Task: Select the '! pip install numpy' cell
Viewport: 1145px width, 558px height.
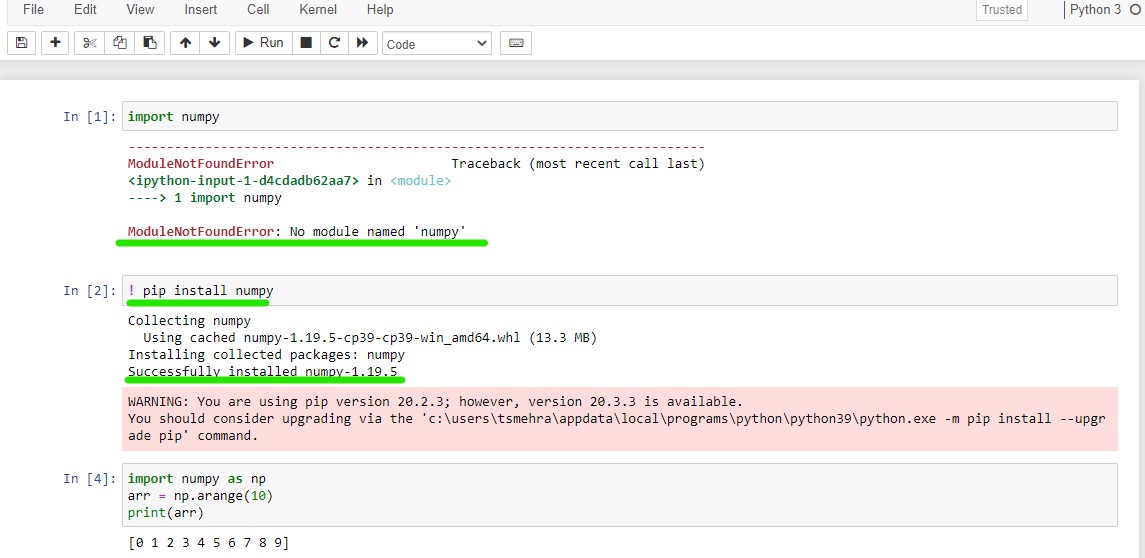Action: [618, 291]
